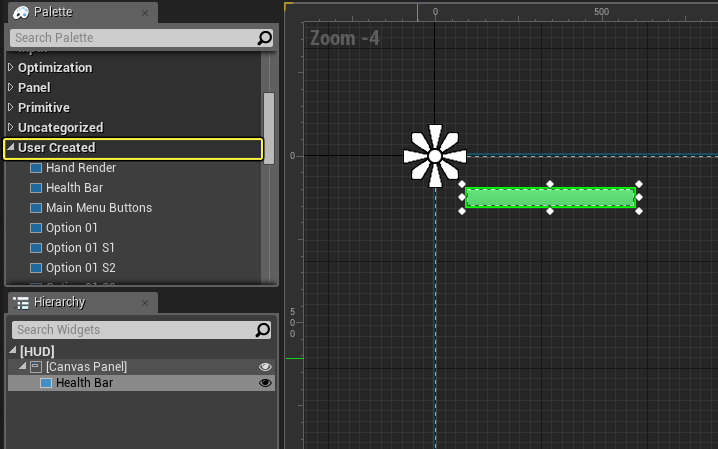Click the Search Widgets magnifier icon
The height and width of the screenshot is (449, 718).
pos(263,330)
